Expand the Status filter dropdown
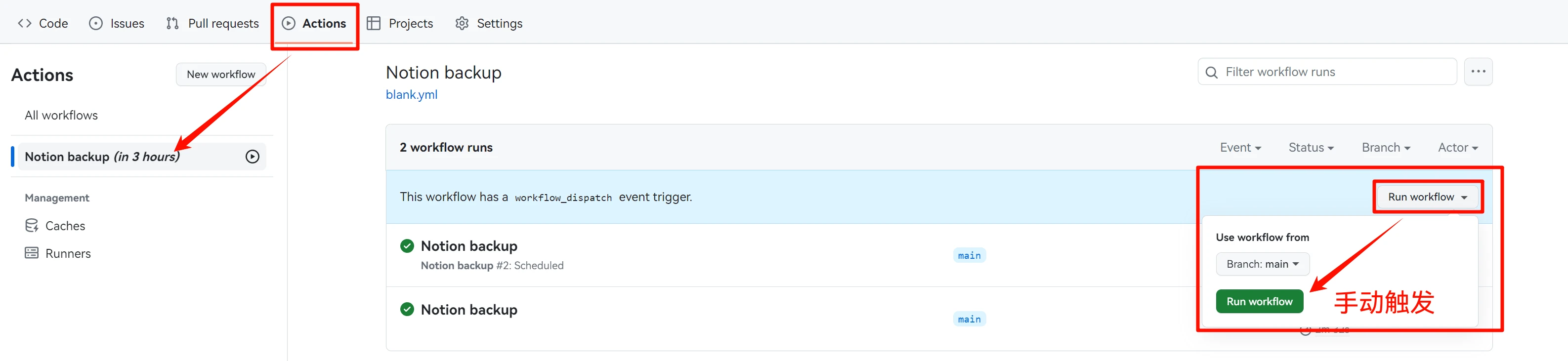The width and height of the screenshot is (1568, 361). point(1311,147)
